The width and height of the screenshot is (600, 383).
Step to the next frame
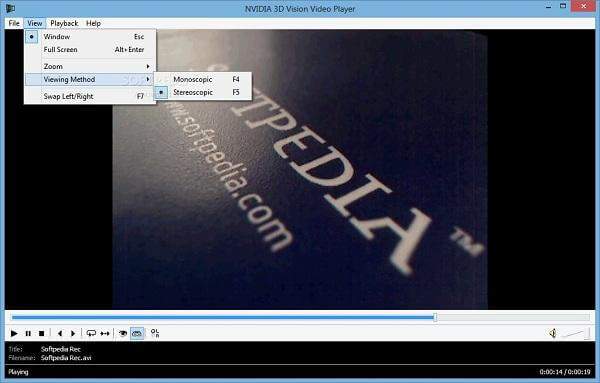click(73, 334)
